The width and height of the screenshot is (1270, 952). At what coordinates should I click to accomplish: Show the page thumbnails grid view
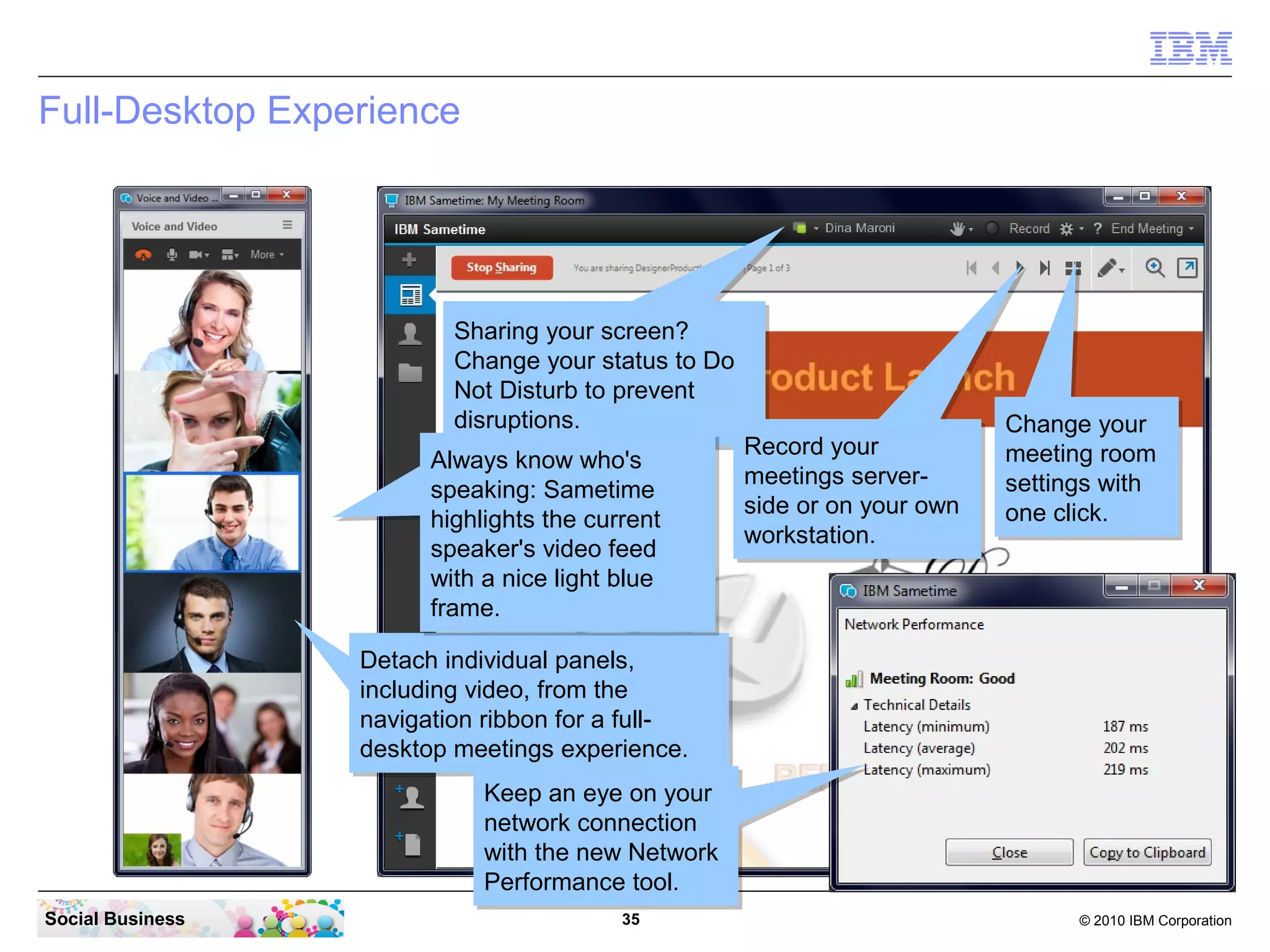pyautogui.click(x=1073, y=268)
